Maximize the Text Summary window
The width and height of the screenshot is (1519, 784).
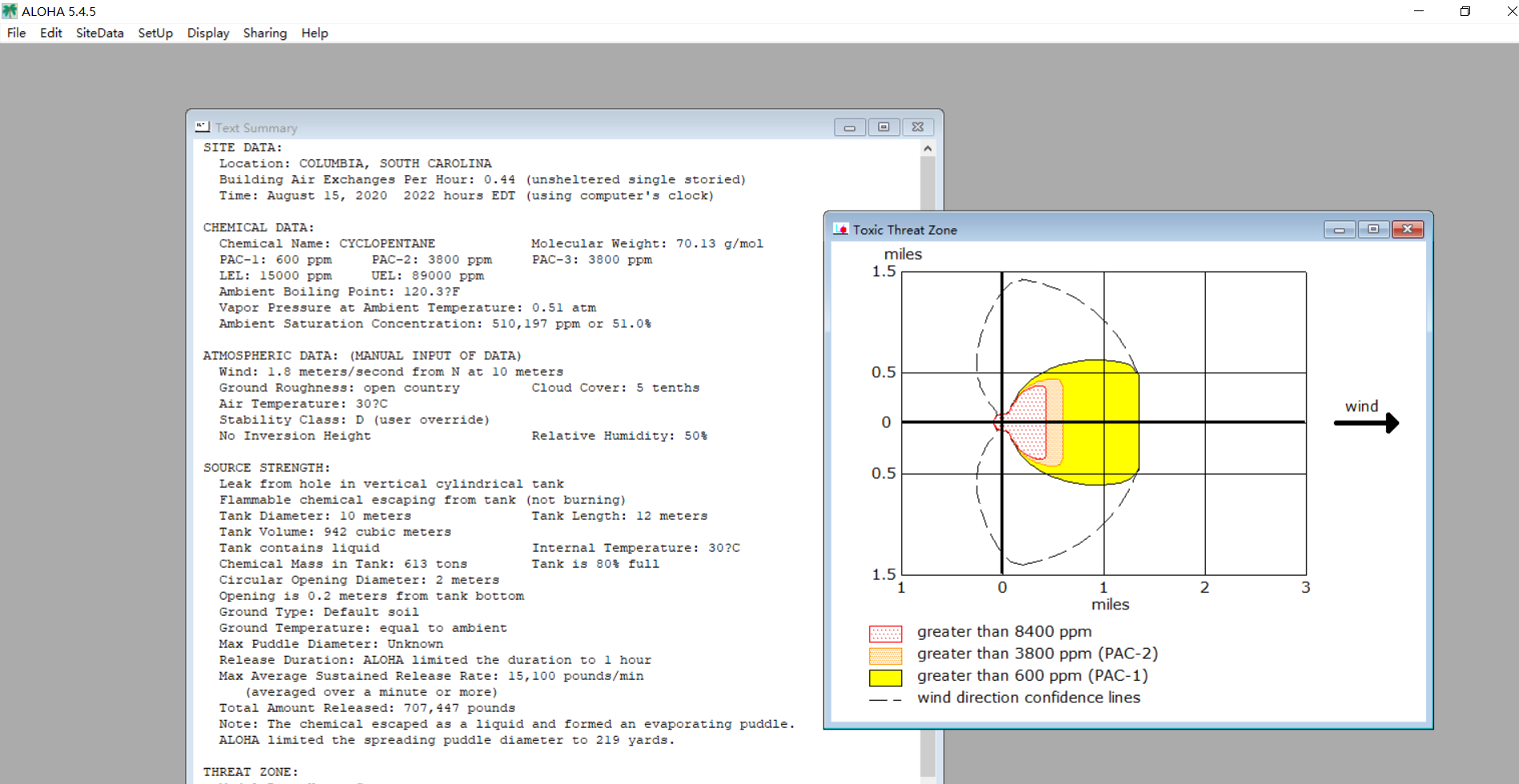click(x=884, y=127)
